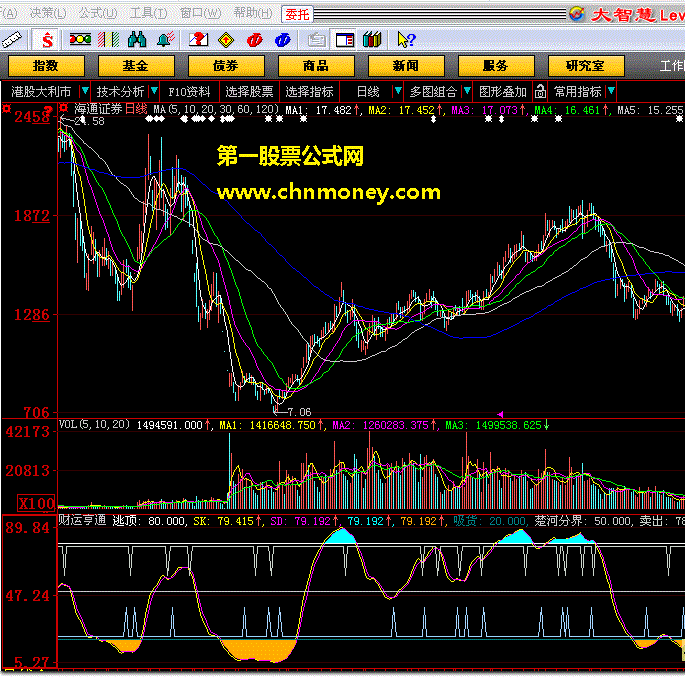The height and width of the screenshot is (678, 685).
Task: Click the 逃顶: 80.000 value
Action: coord(149,521)
